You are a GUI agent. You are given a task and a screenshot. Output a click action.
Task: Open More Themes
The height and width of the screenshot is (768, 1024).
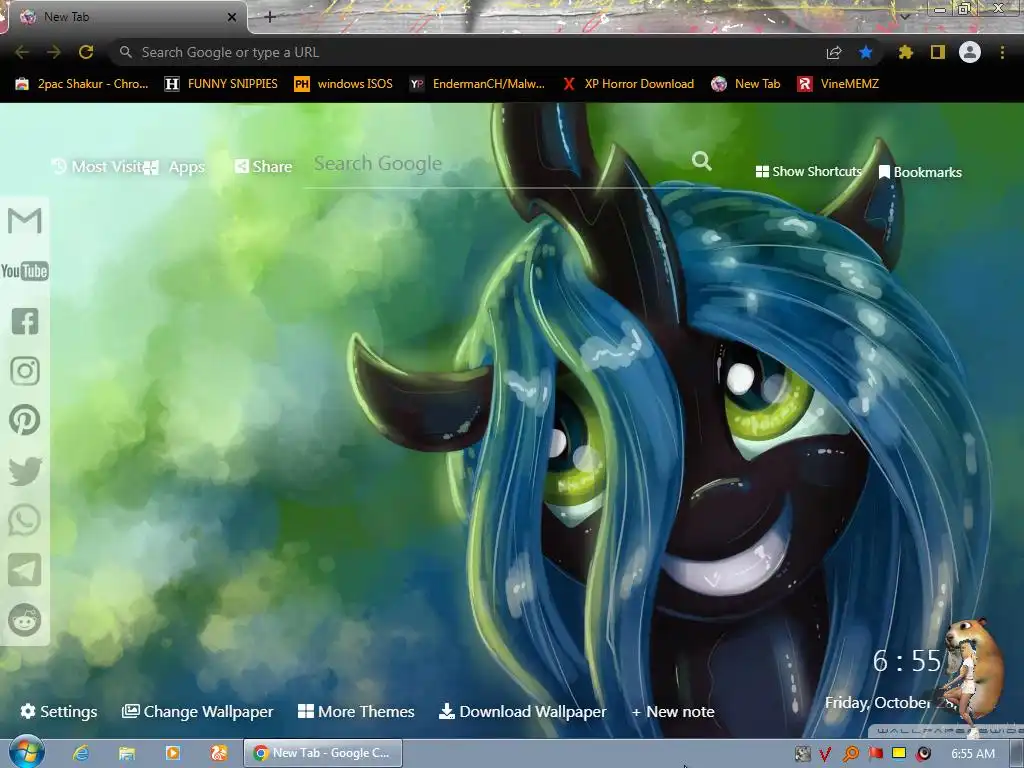click(x=356, y=711)
